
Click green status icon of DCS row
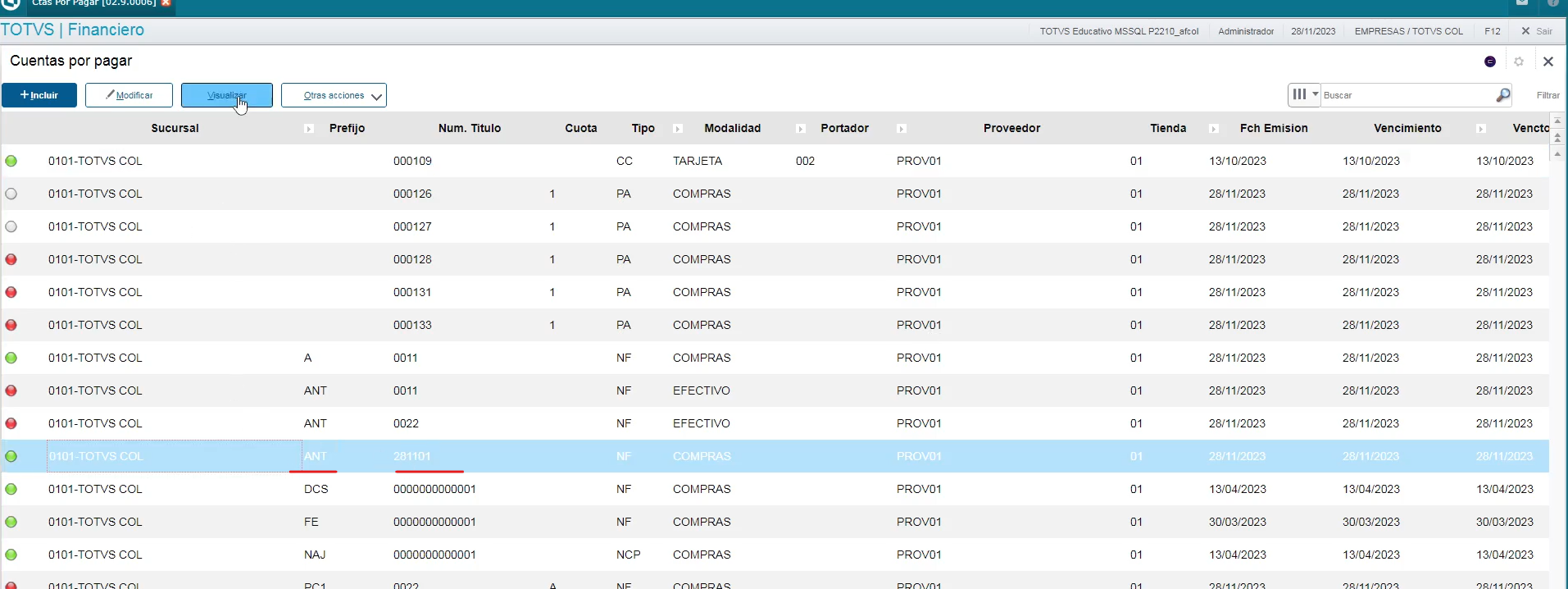click(11, 489)
